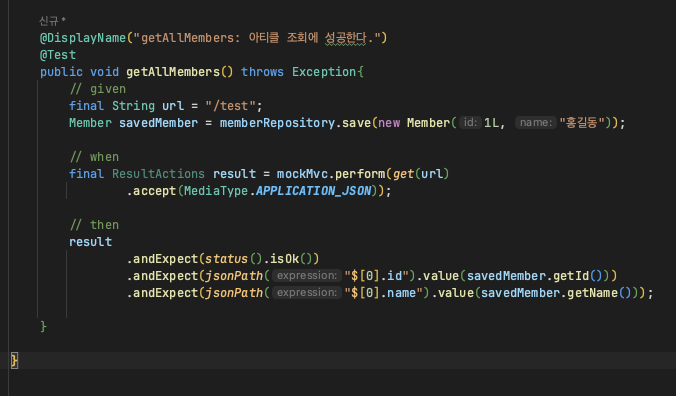This screenshot has width=676, height=396.
Task: Click the 'name:' parameter hint
Action: 536,123
